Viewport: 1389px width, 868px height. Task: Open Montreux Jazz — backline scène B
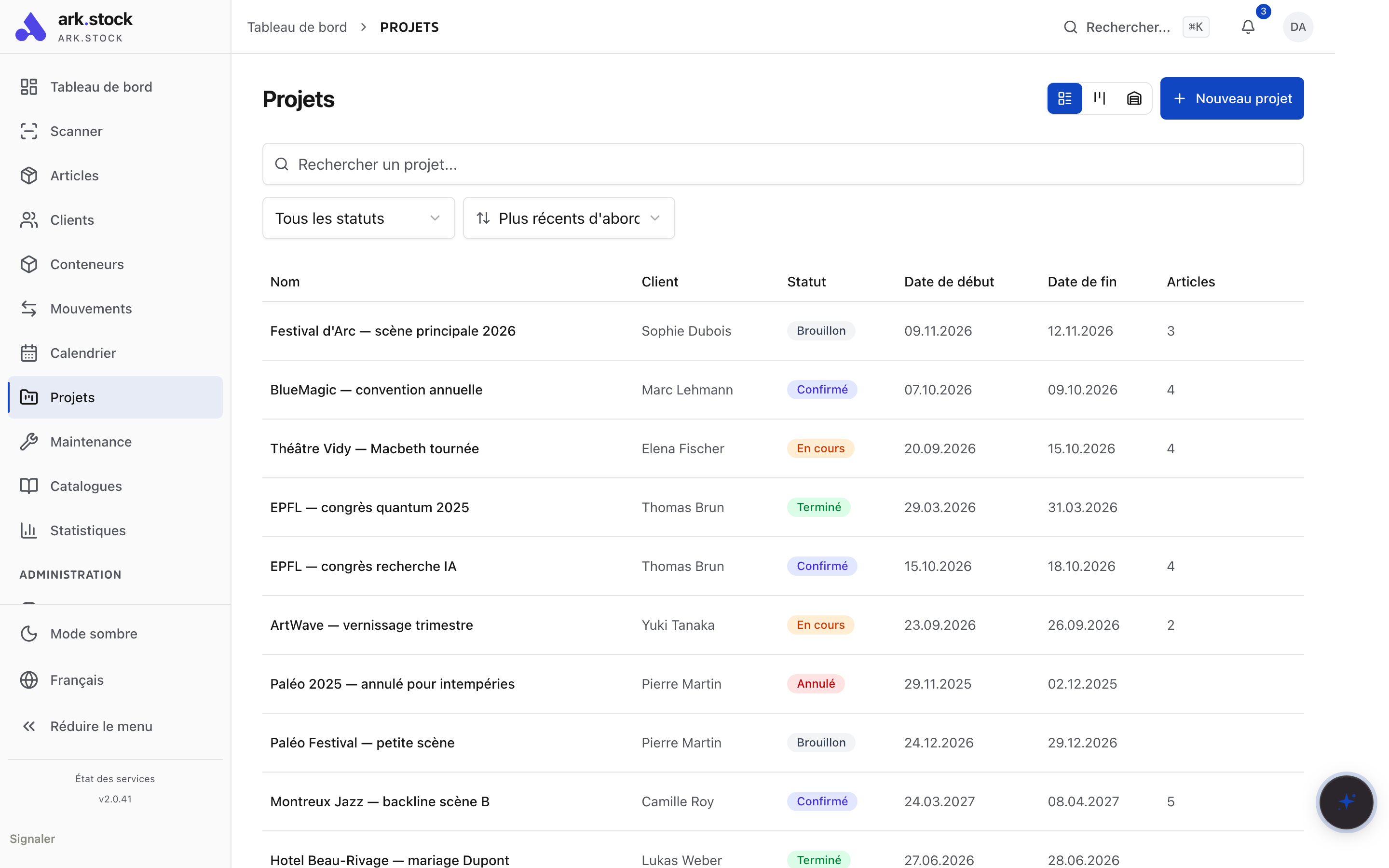pos(783,801)
